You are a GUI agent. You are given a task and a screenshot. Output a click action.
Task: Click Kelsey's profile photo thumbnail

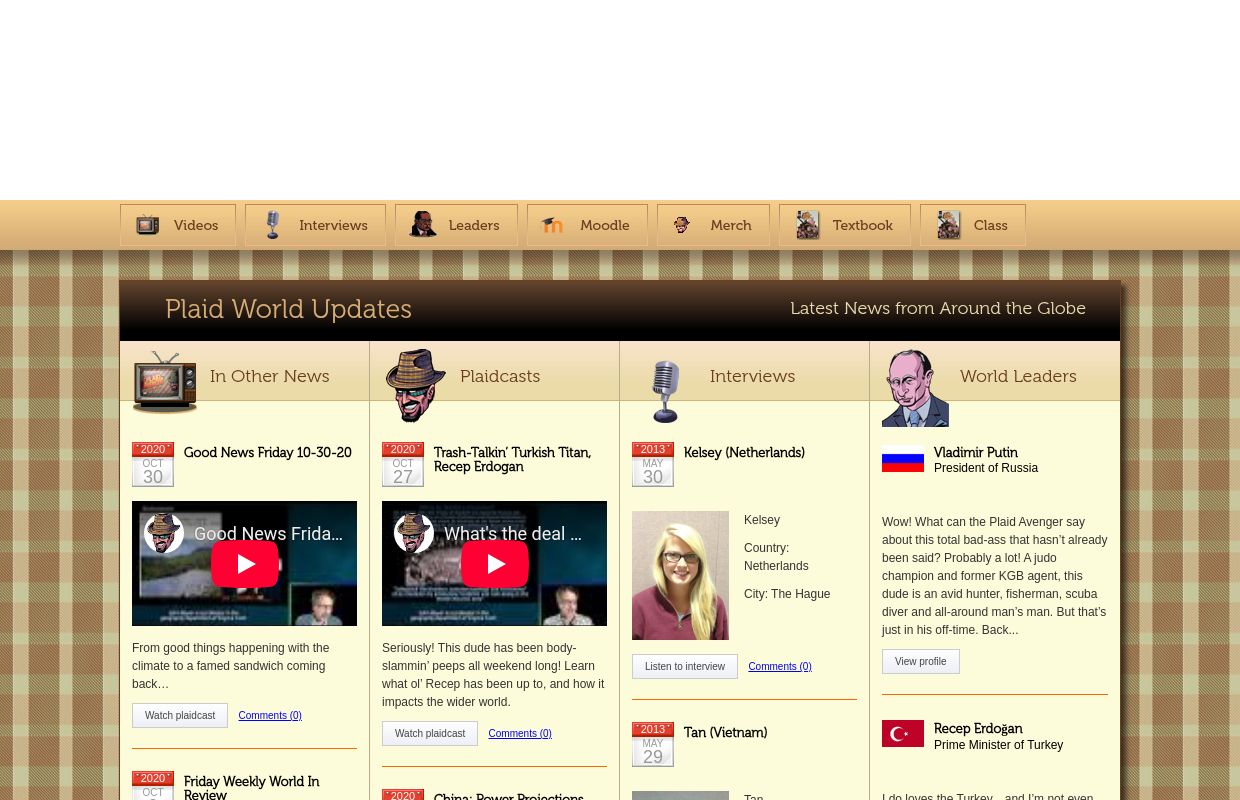pos(680,576)
